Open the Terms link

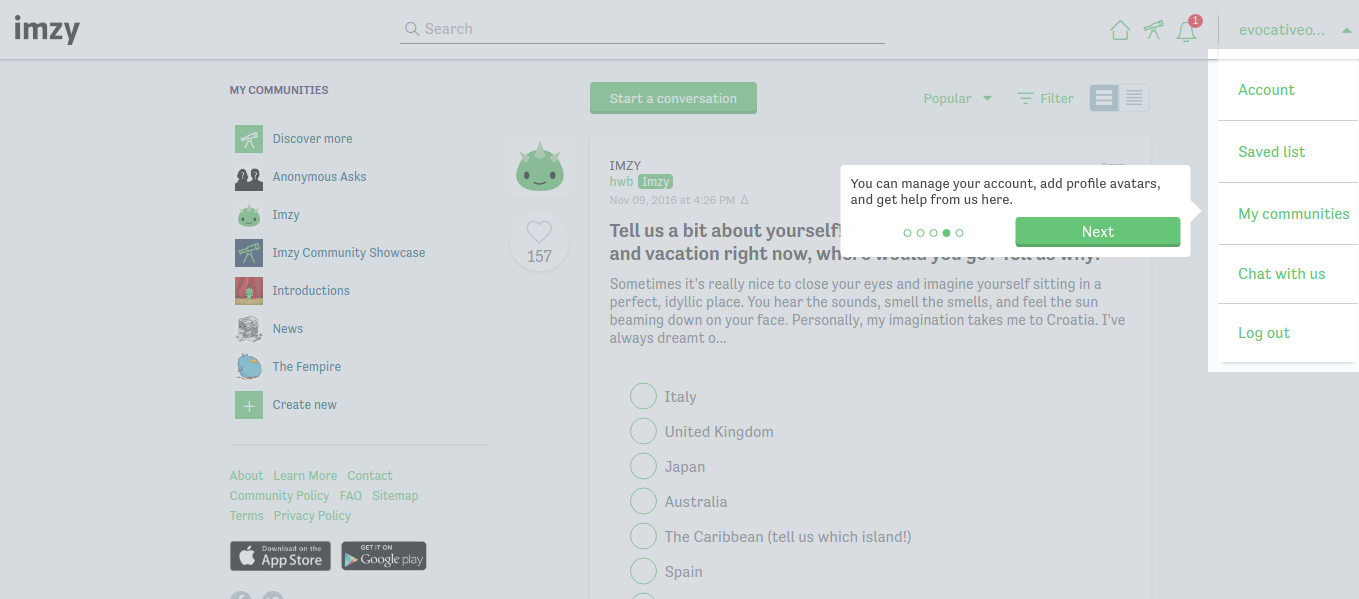coord(247,516)
